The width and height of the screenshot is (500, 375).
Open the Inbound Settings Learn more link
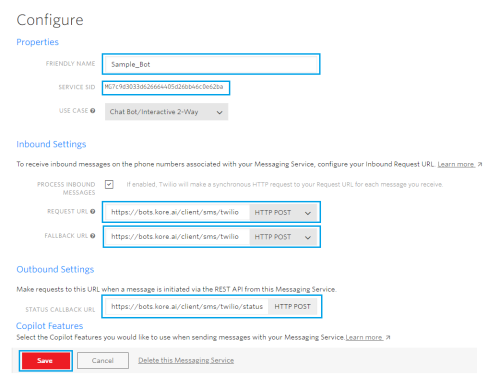point(456,164)
